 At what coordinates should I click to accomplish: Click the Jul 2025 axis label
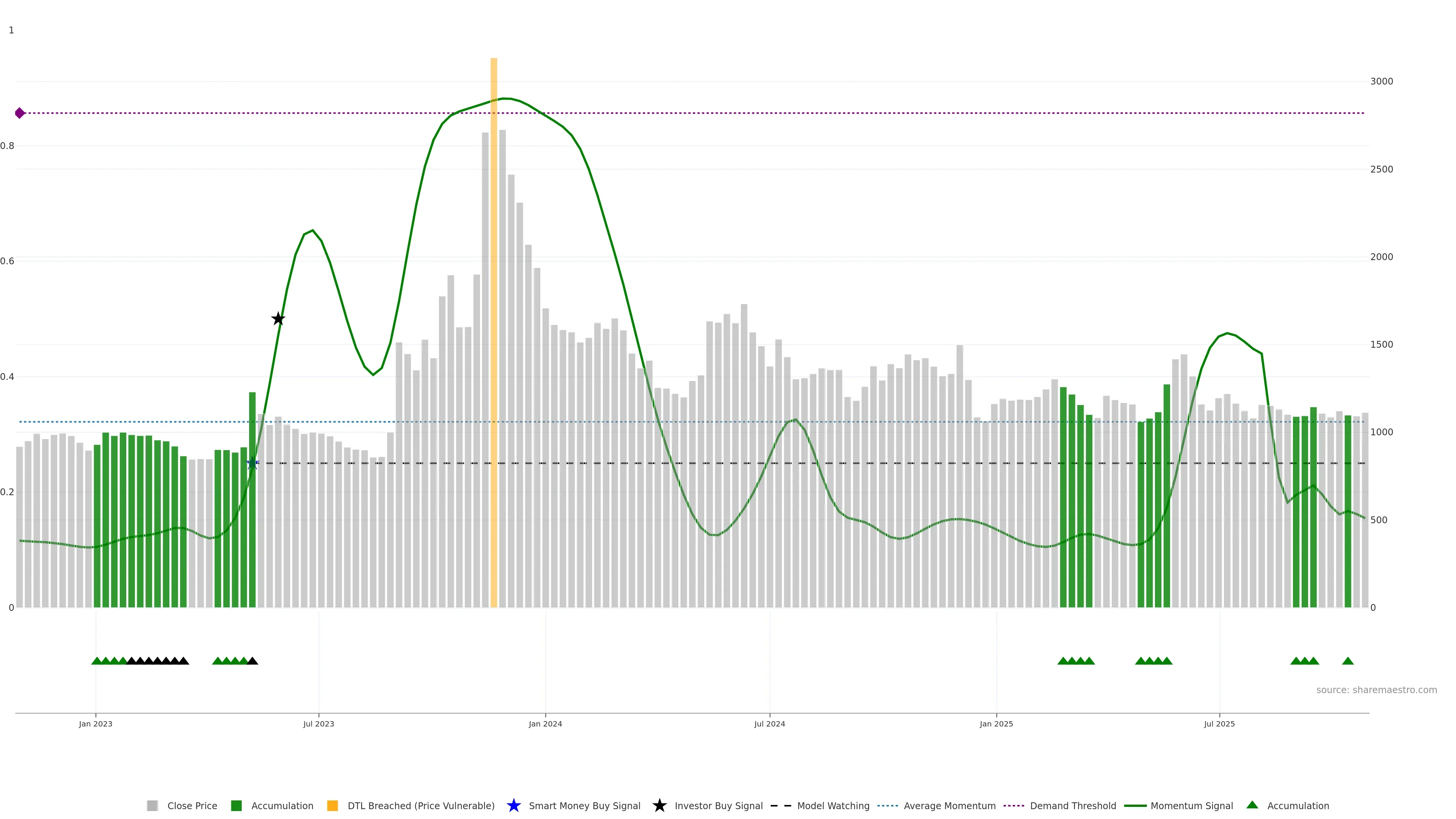(1219, 723)
